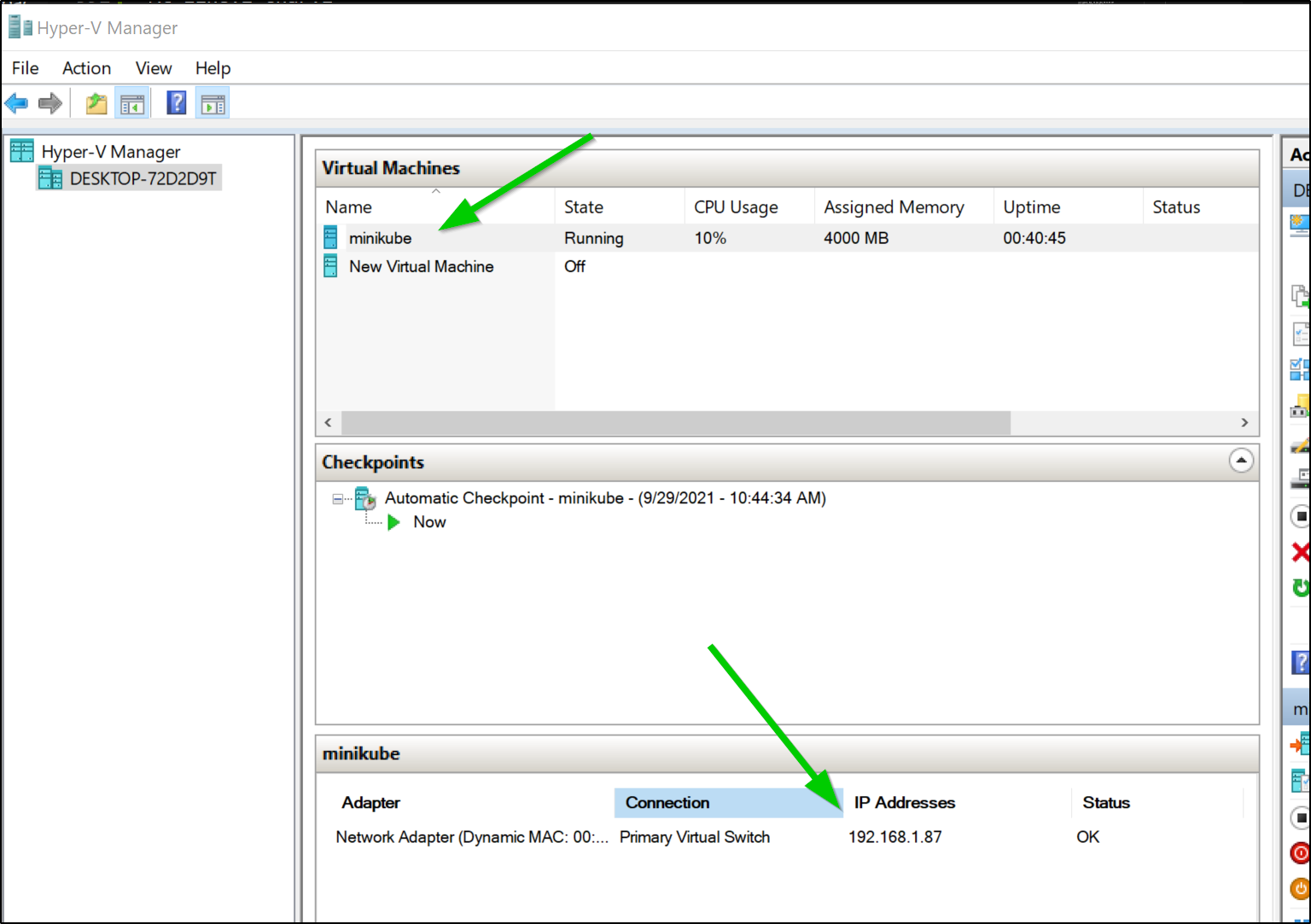
Task: Click the Primary Virtual Switch connection cell
Action: [x=695, y=837]
